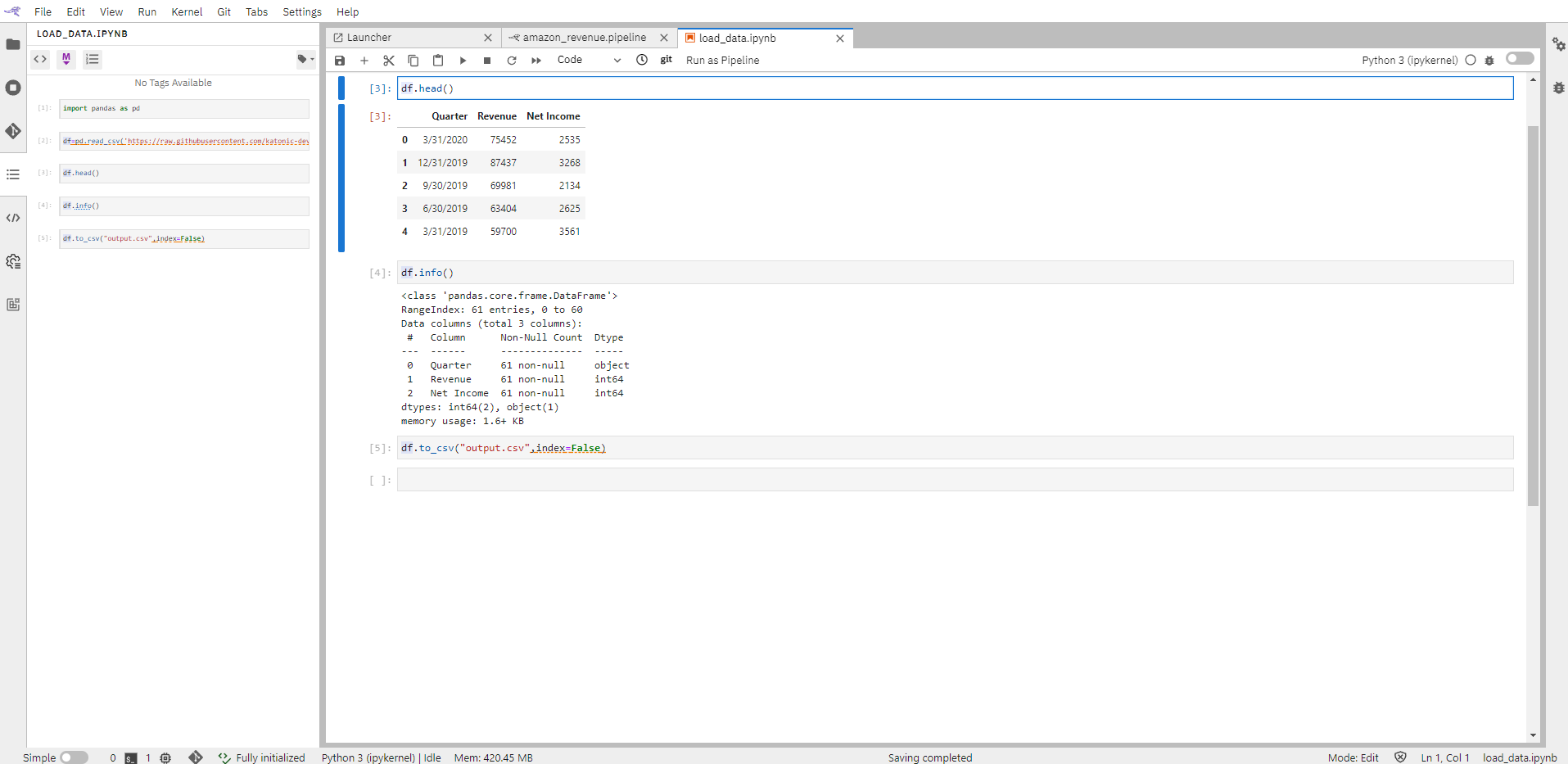
Task: Cut the selected cell
Action: click(389, 61)
